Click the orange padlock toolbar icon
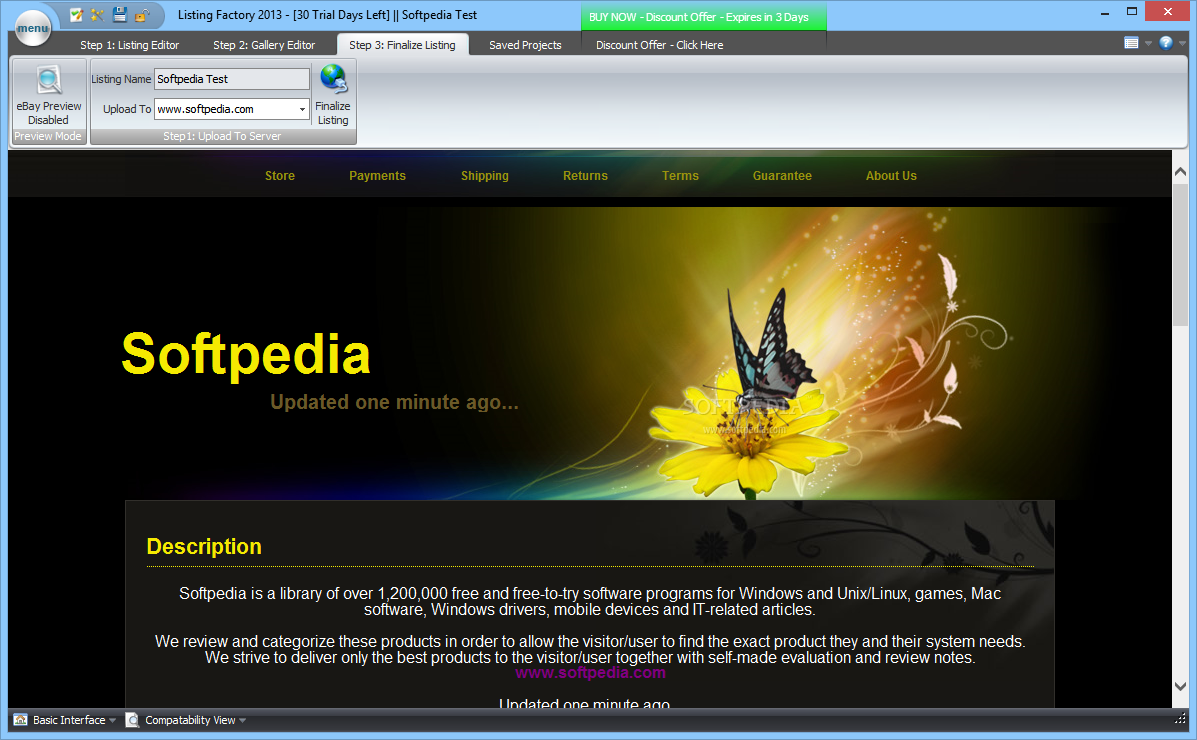This screenshot has width=1197, height=740. pos(141,15)
